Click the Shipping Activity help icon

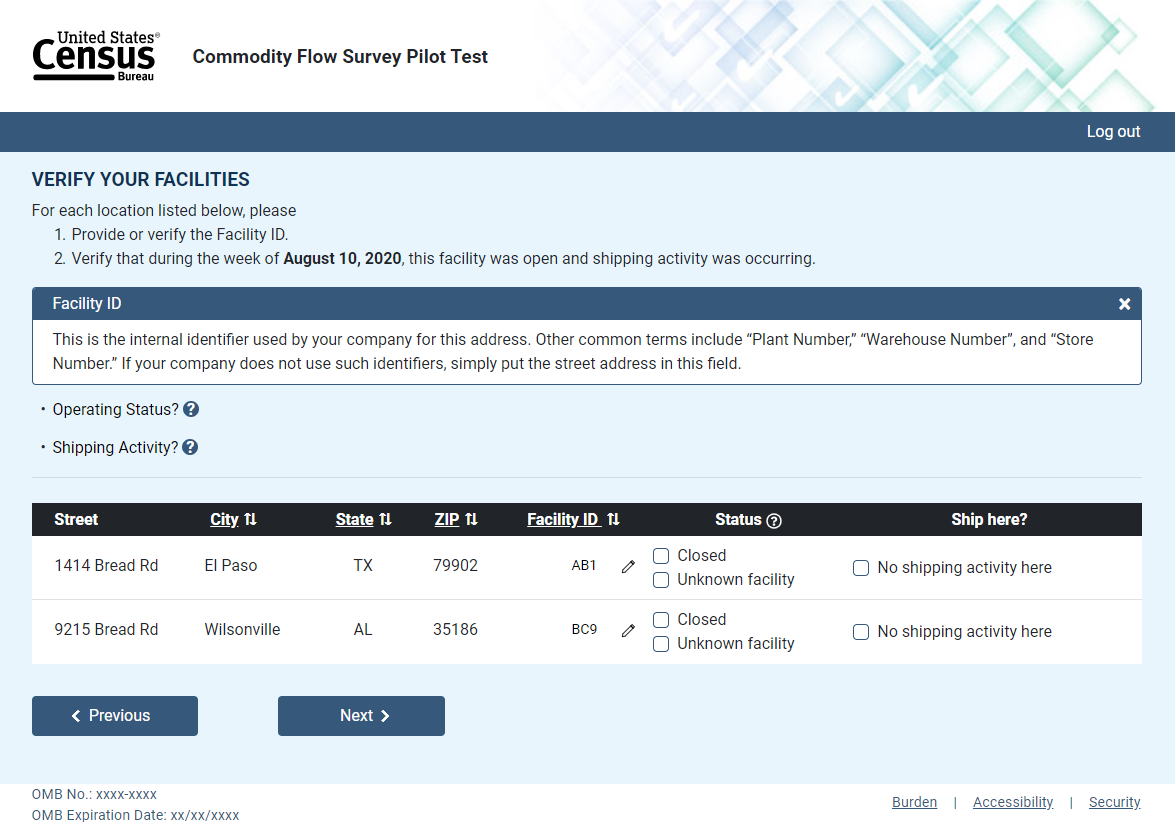pyautogui.click(x=190, y=448)
